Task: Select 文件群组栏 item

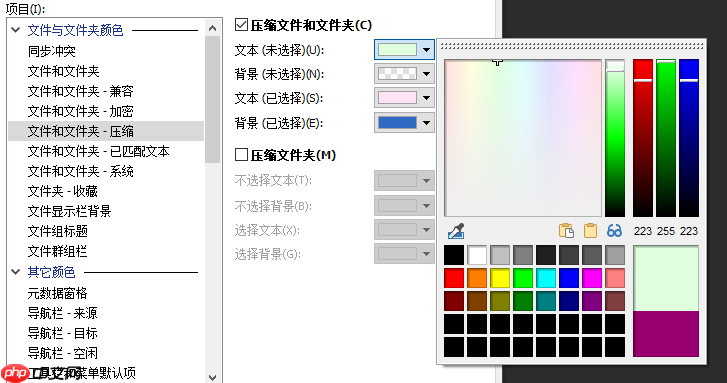Action: tap(57, 251)
